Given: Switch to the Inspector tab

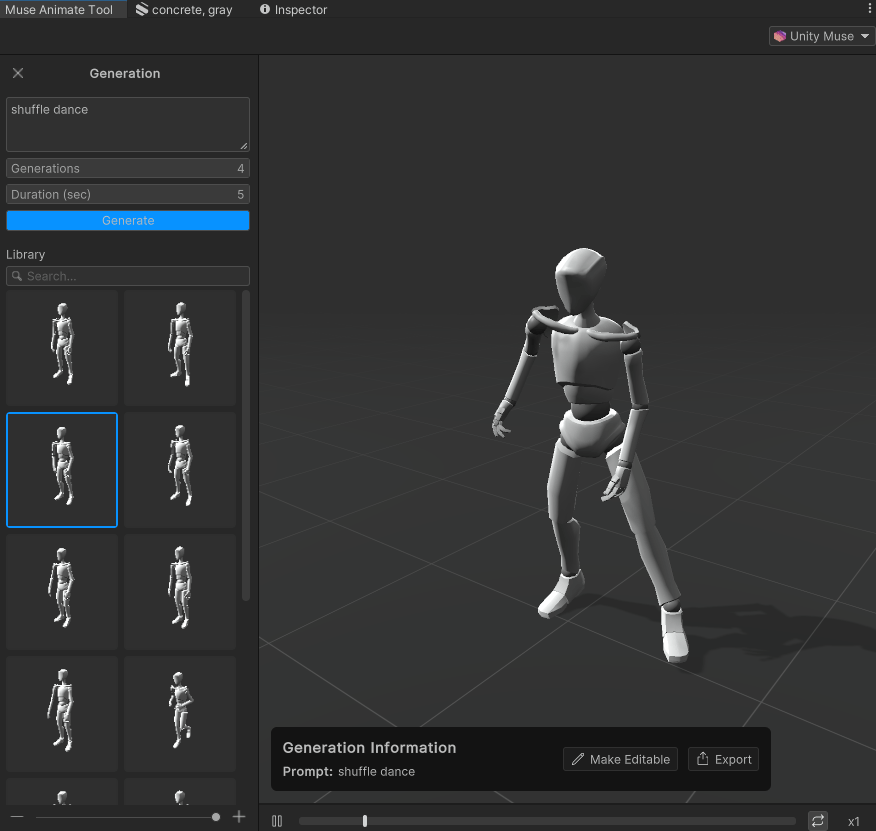Looking at the screenshot, I should 294,10.
